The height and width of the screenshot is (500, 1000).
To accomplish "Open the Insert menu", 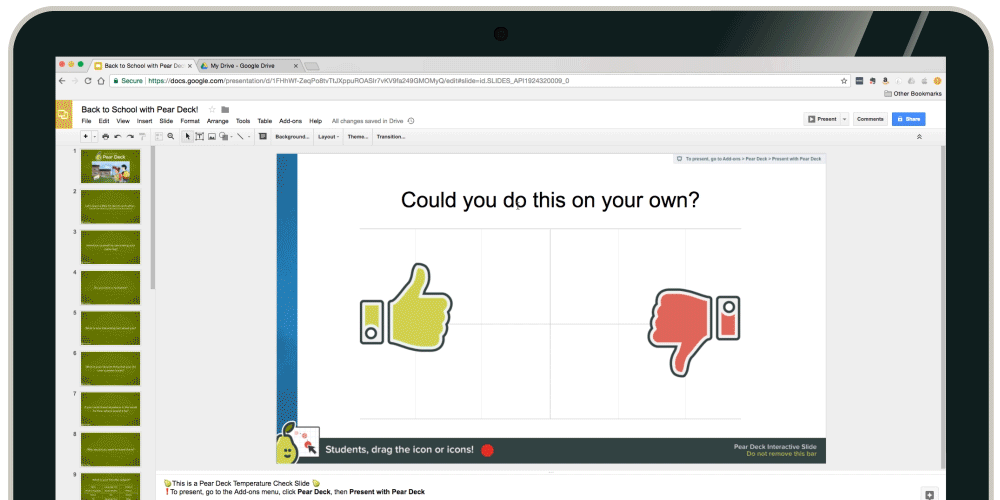I will click(145, 121).
